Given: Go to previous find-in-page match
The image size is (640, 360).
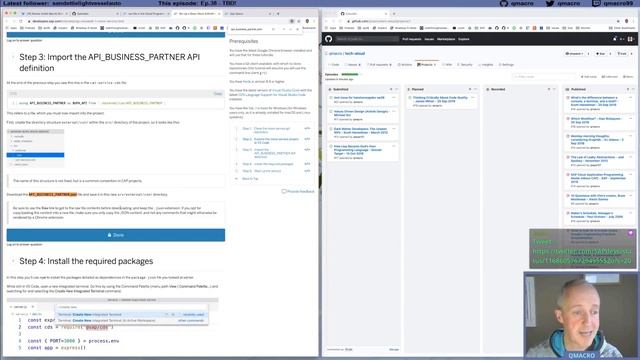Looking at the screenshot, I should click(284, 29).
